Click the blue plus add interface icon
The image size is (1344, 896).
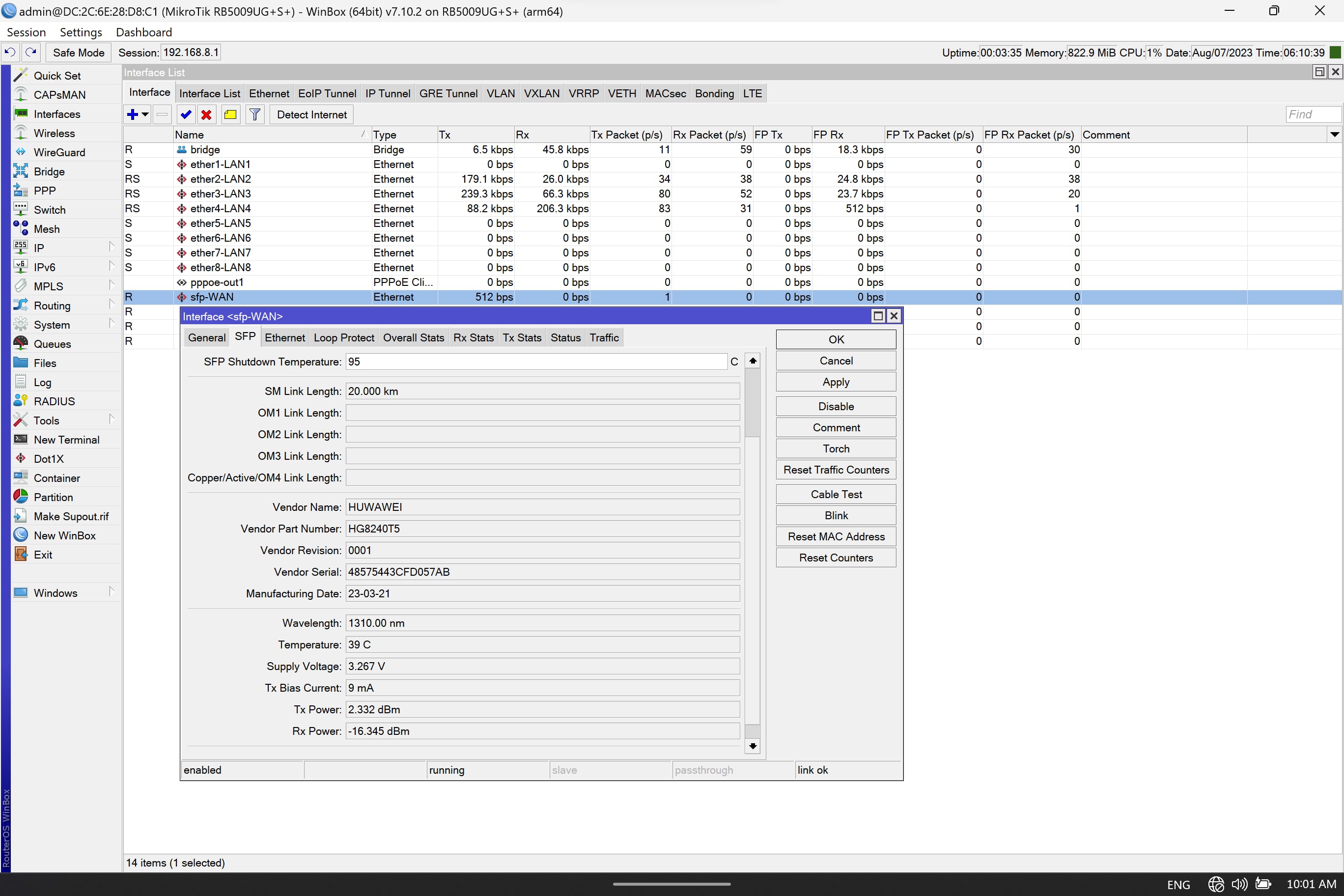133,115
